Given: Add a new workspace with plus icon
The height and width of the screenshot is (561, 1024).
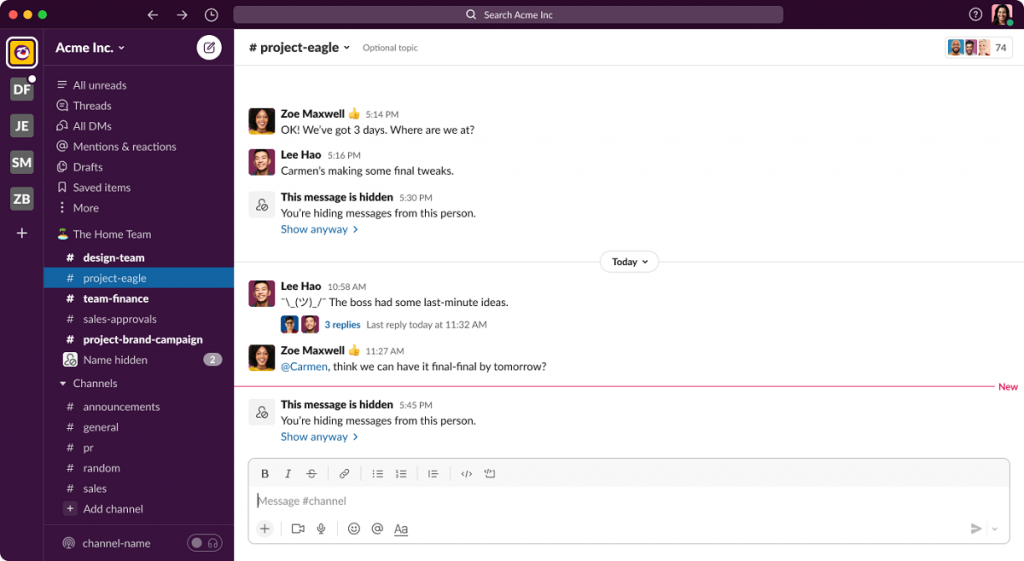Looking at the screenshot, I should point(22,233).
